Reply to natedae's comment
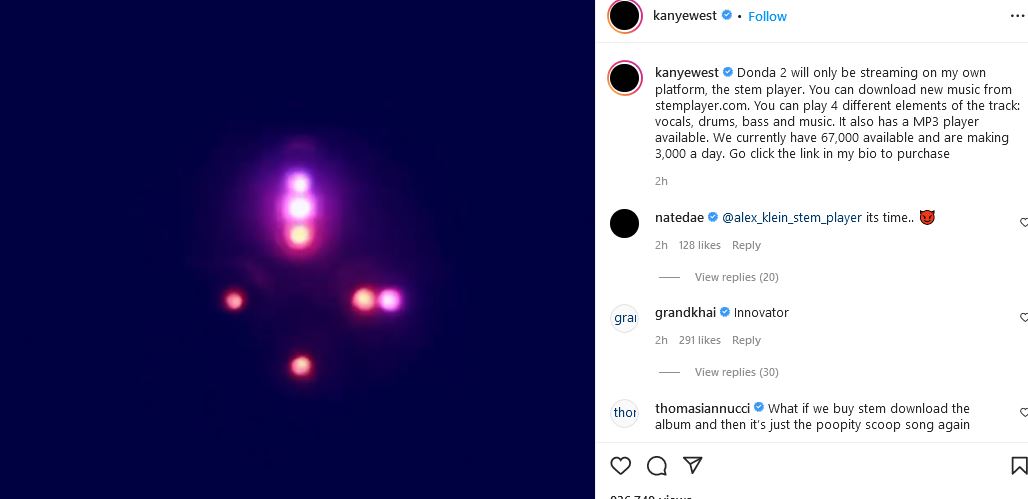The image size is (1028, 499). click(746, 245)
